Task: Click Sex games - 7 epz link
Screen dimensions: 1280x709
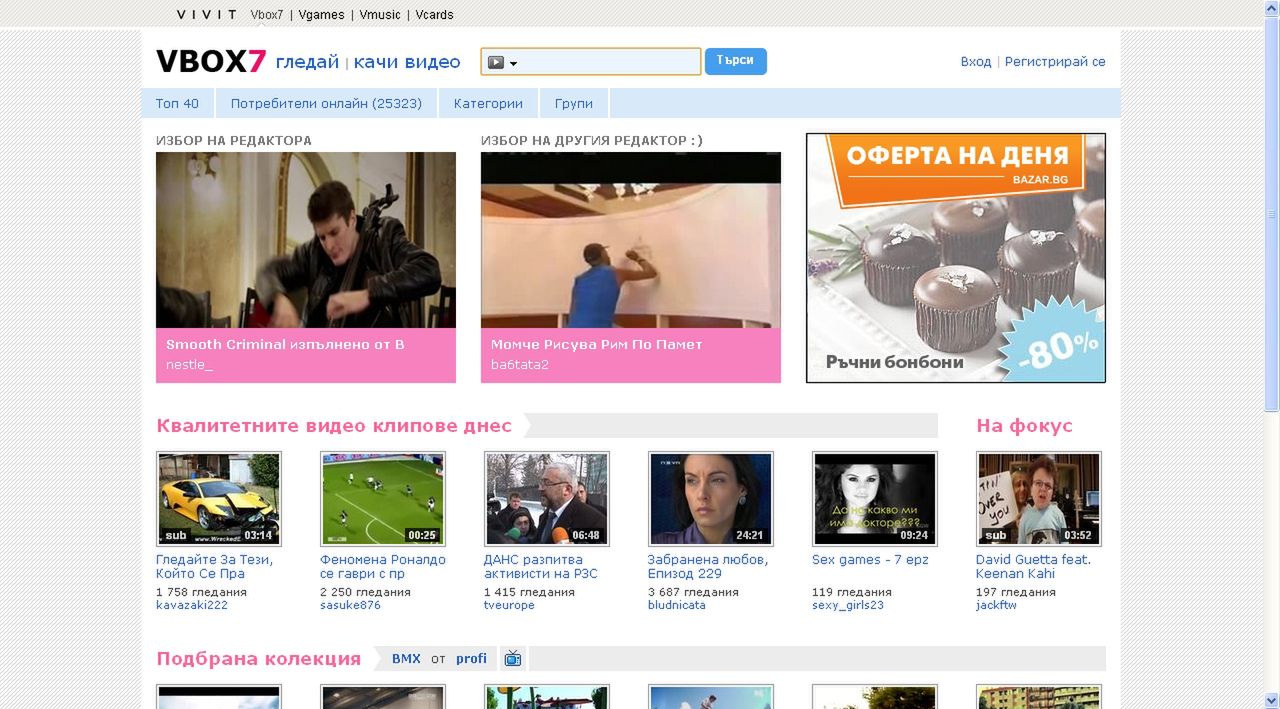Action: 870,560
